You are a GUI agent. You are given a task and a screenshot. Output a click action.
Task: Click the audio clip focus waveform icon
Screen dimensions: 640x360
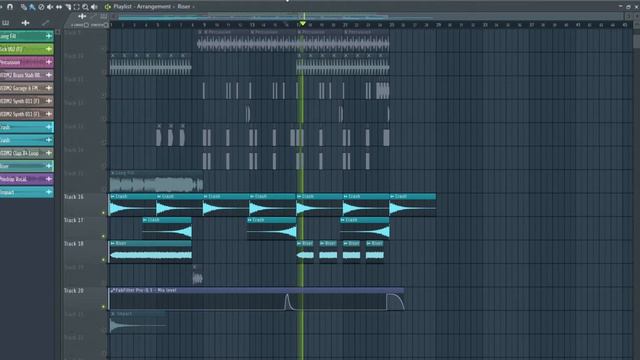pos(82,16)
